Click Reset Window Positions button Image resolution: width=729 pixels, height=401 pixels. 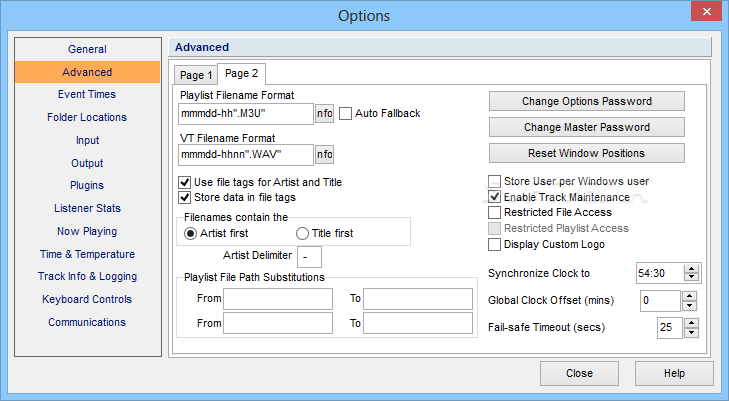click(586, 153)
